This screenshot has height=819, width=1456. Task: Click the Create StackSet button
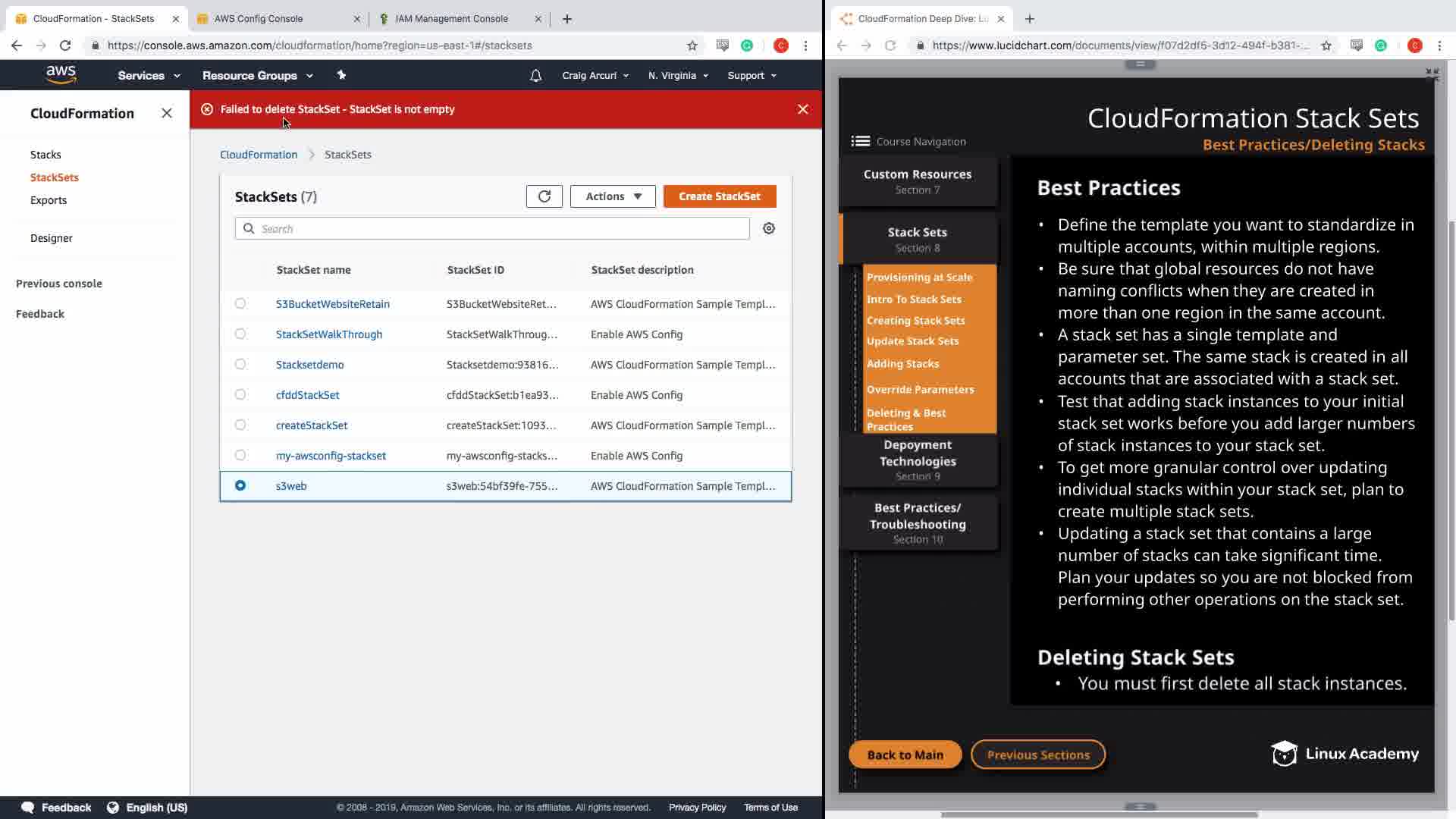tap(719, 196)
